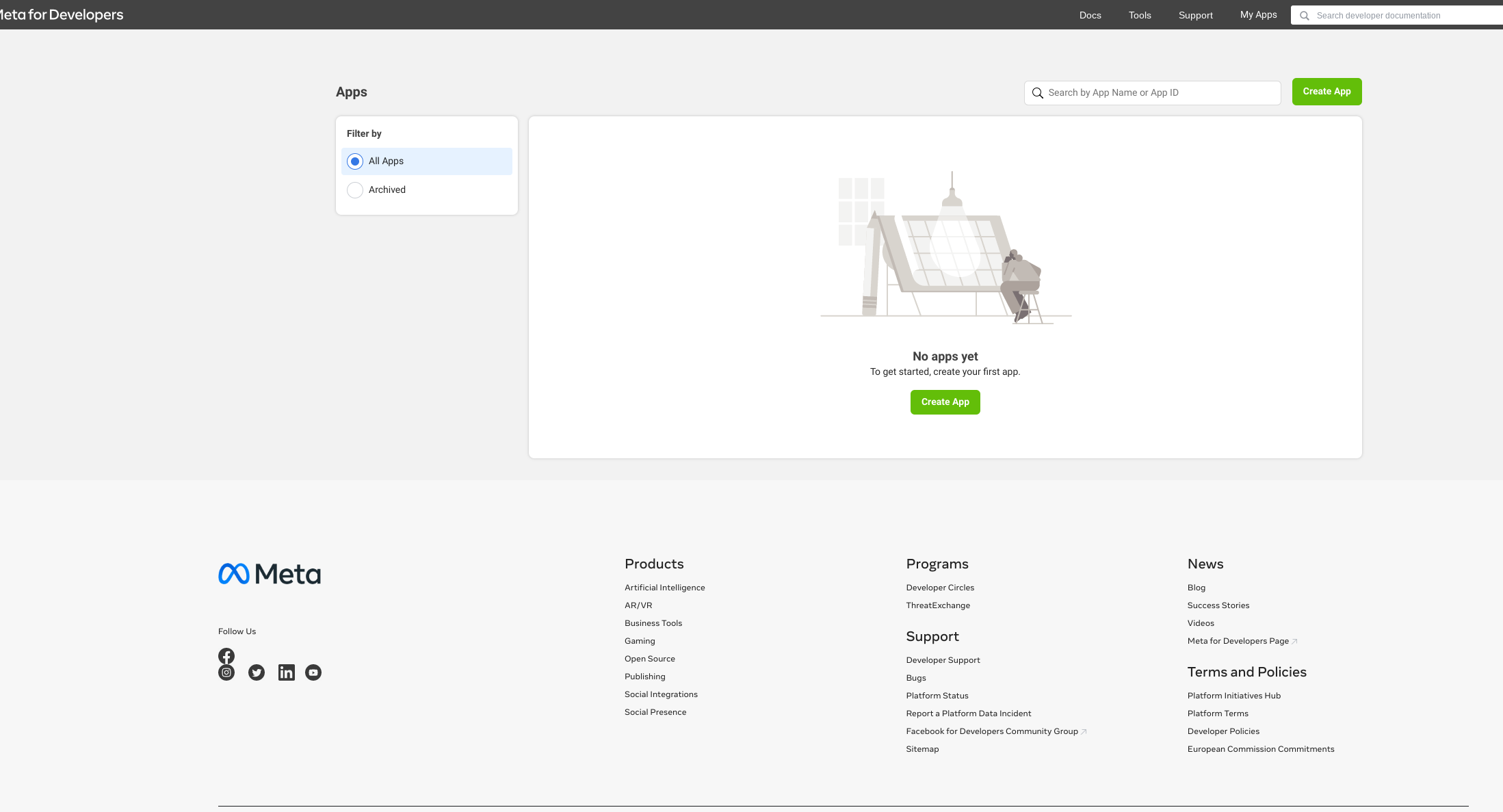Open the Tools menu

(1140, 15)
